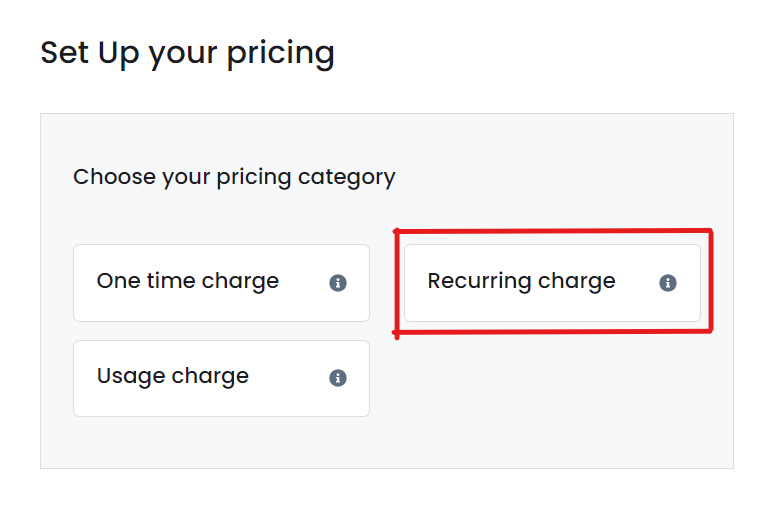
Task: Click the 'Set Up your pricing' heading
Action: pyautogui.click(x=188, y=54)
